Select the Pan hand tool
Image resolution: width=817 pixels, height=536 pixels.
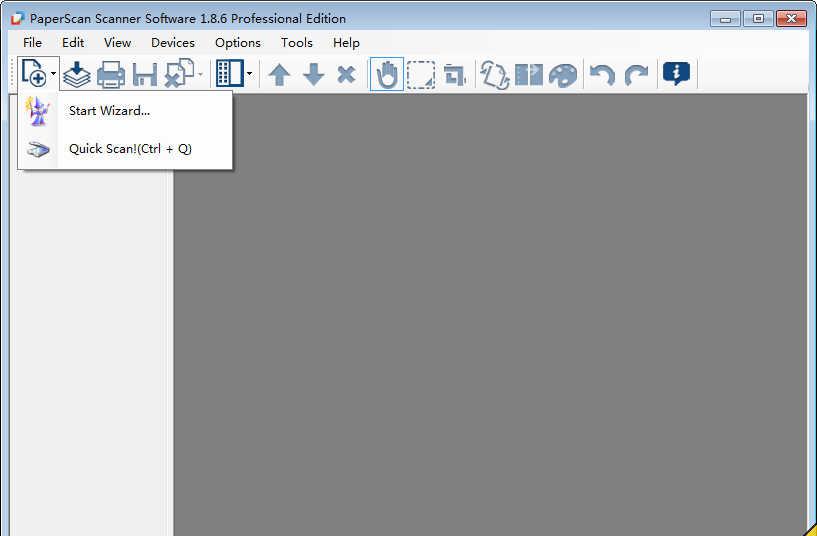[387, 74]
